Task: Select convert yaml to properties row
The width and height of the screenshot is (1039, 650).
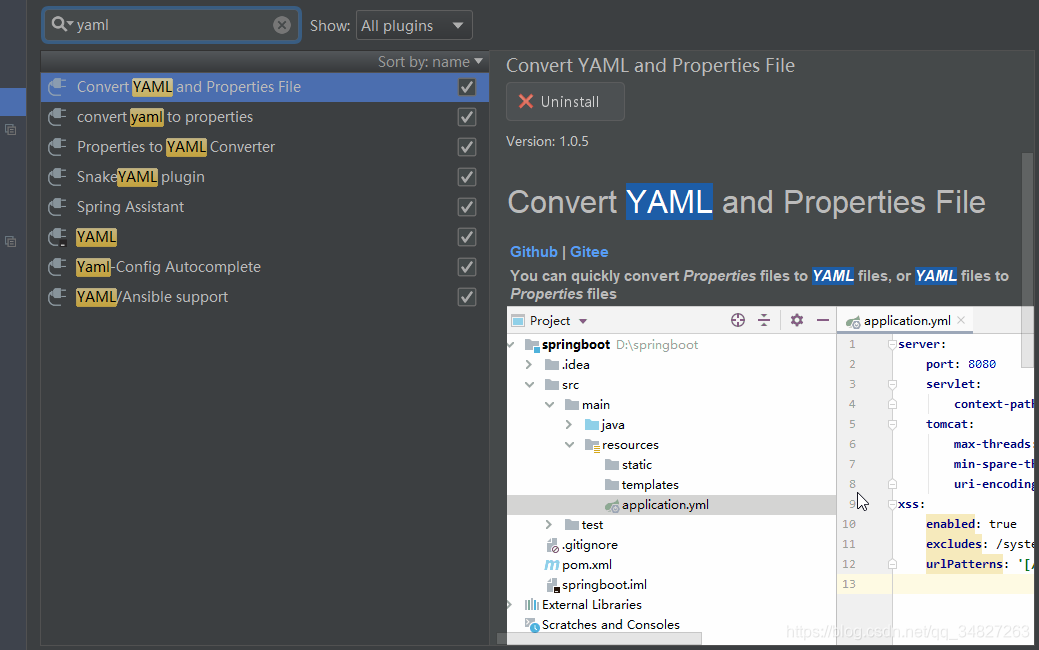Action: [x=264, y=117]
